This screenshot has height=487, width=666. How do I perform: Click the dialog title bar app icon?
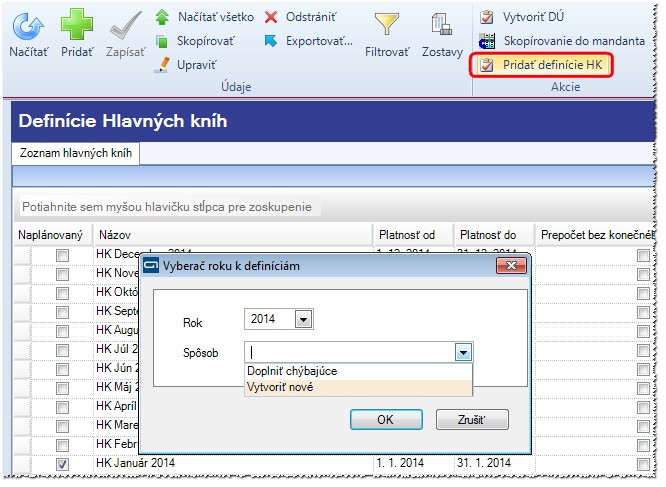(151, 266)
